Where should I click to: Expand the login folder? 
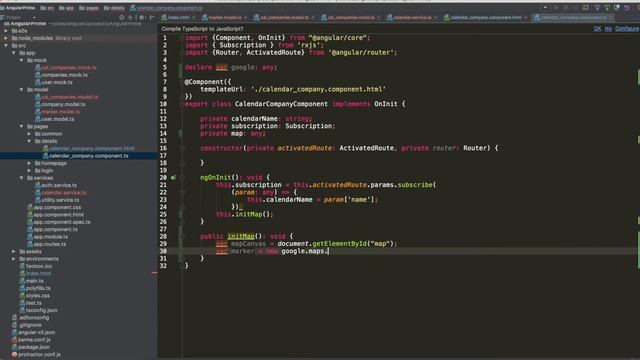(x=29, y=170)
